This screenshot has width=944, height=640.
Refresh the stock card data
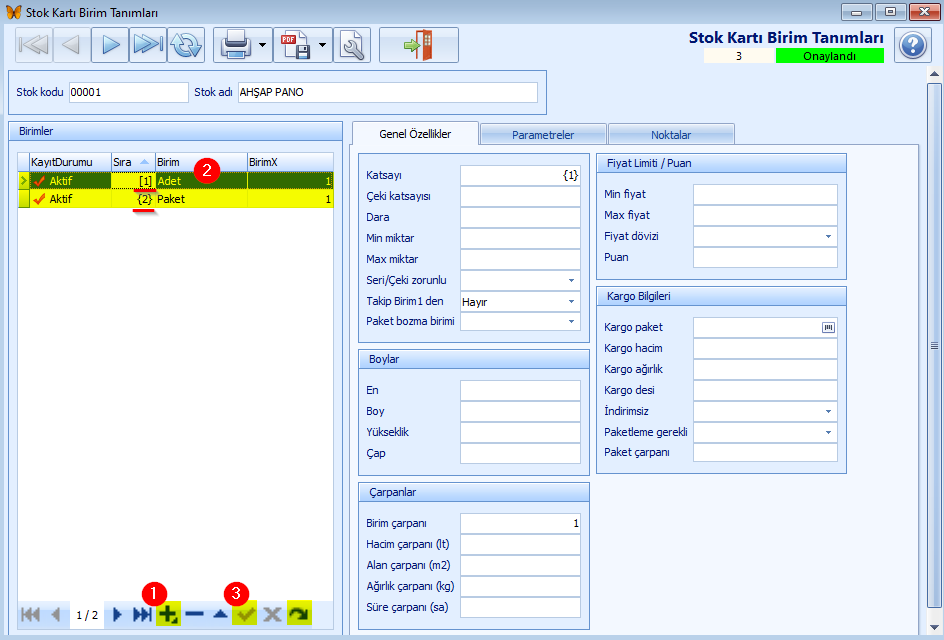[186, 45]
